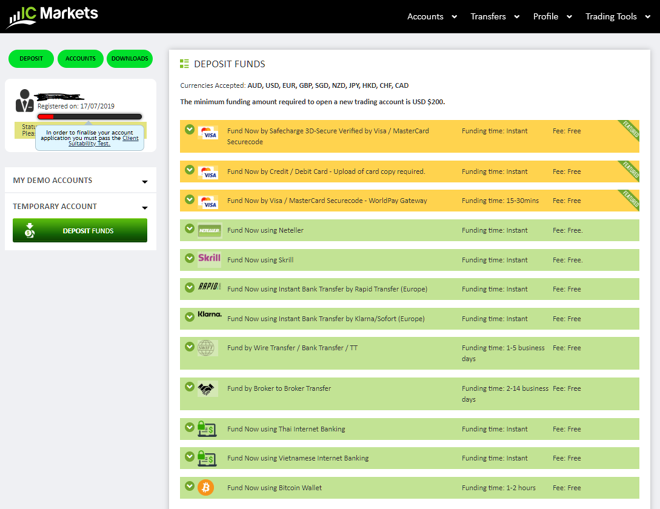Open the Transfers menu
The width and height of the screenshot is (660, 509).
pyautogui.click(x=495, y=16)
